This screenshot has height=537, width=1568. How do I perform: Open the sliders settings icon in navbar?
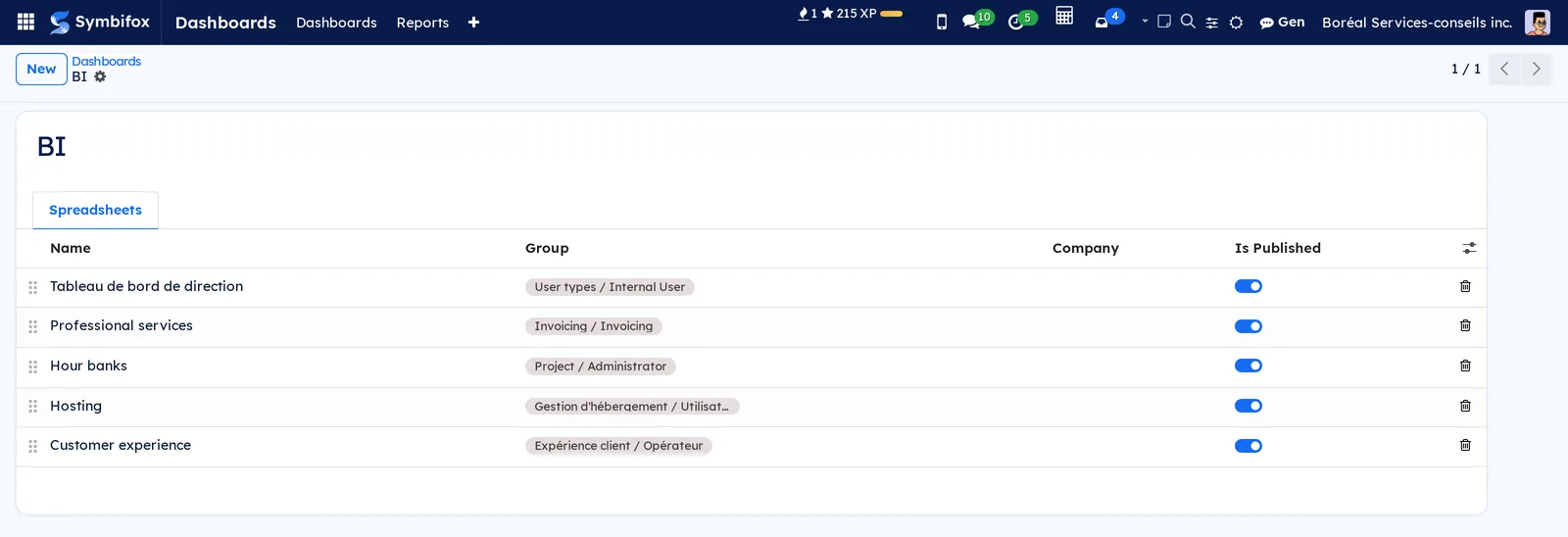(1212, 23)
